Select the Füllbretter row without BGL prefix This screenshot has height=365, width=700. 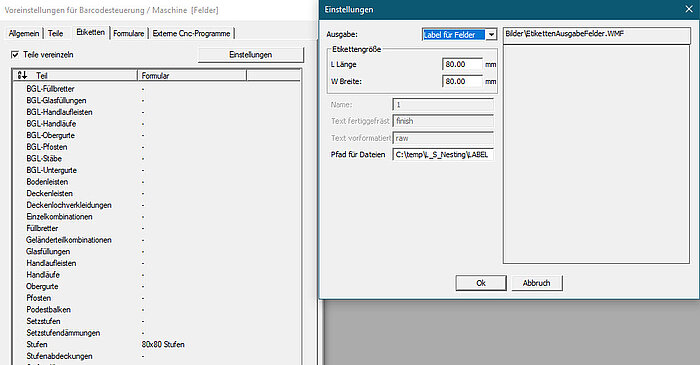pyautogui.click(x=156, y=228)
